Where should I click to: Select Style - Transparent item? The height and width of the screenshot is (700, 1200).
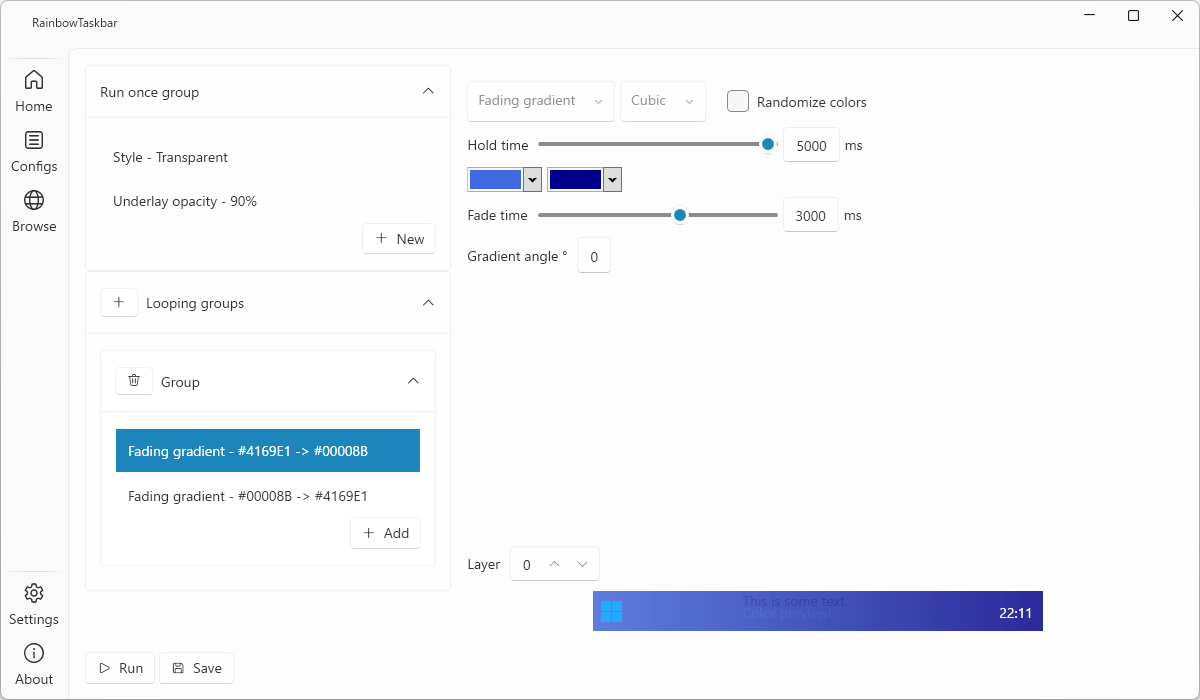coord(268,157)
